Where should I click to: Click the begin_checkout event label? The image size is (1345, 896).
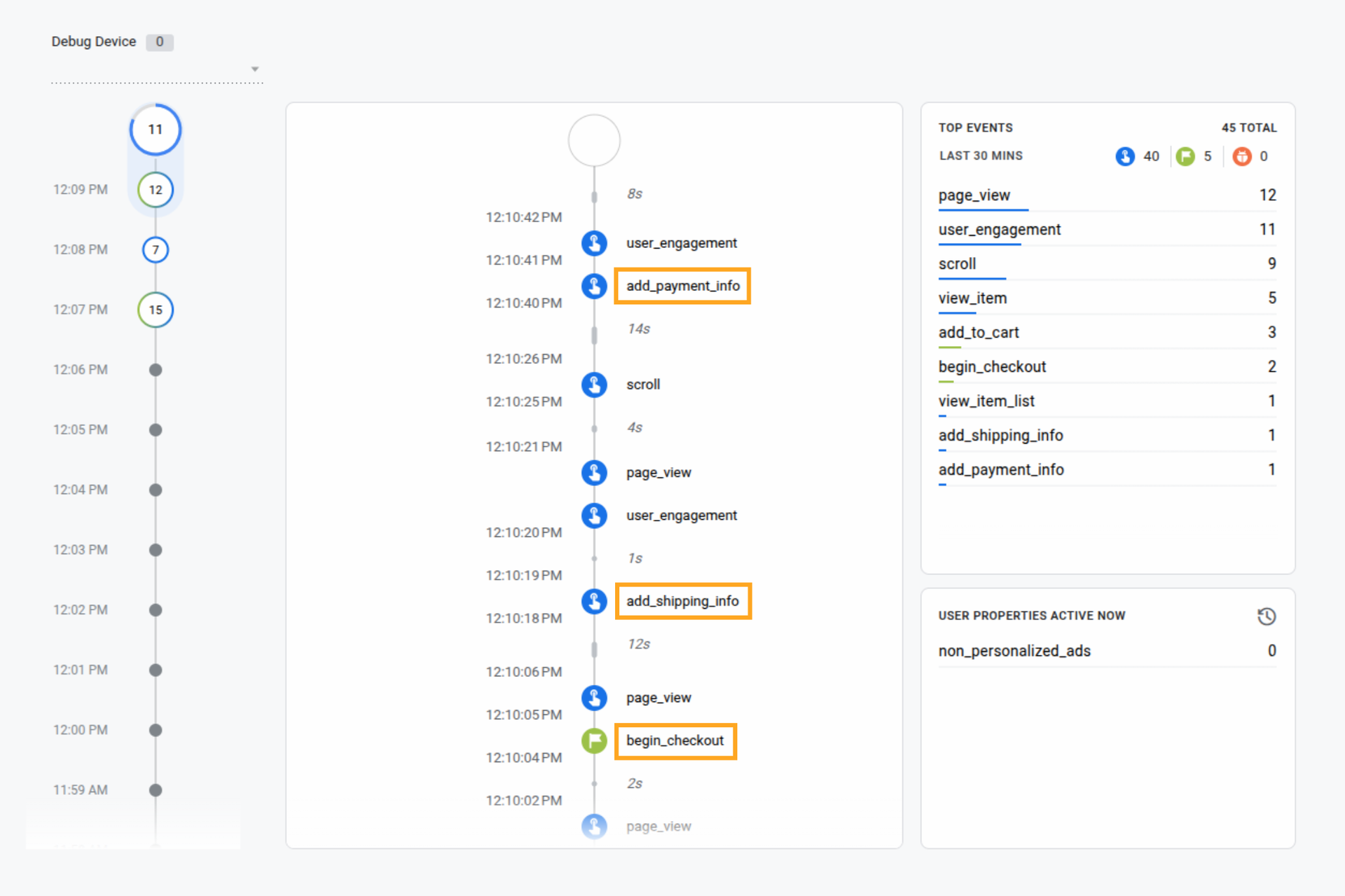coord(675,740)
